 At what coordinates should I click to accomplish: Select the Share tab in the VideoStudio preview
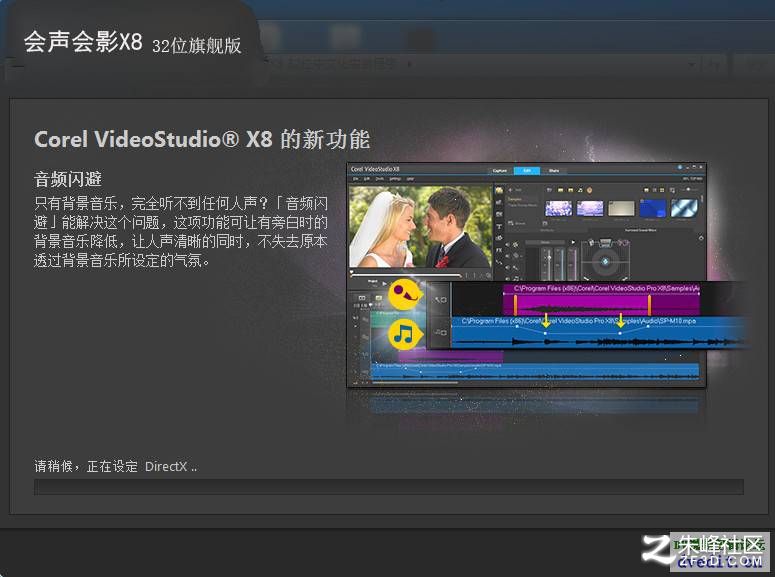coord(554,171)
